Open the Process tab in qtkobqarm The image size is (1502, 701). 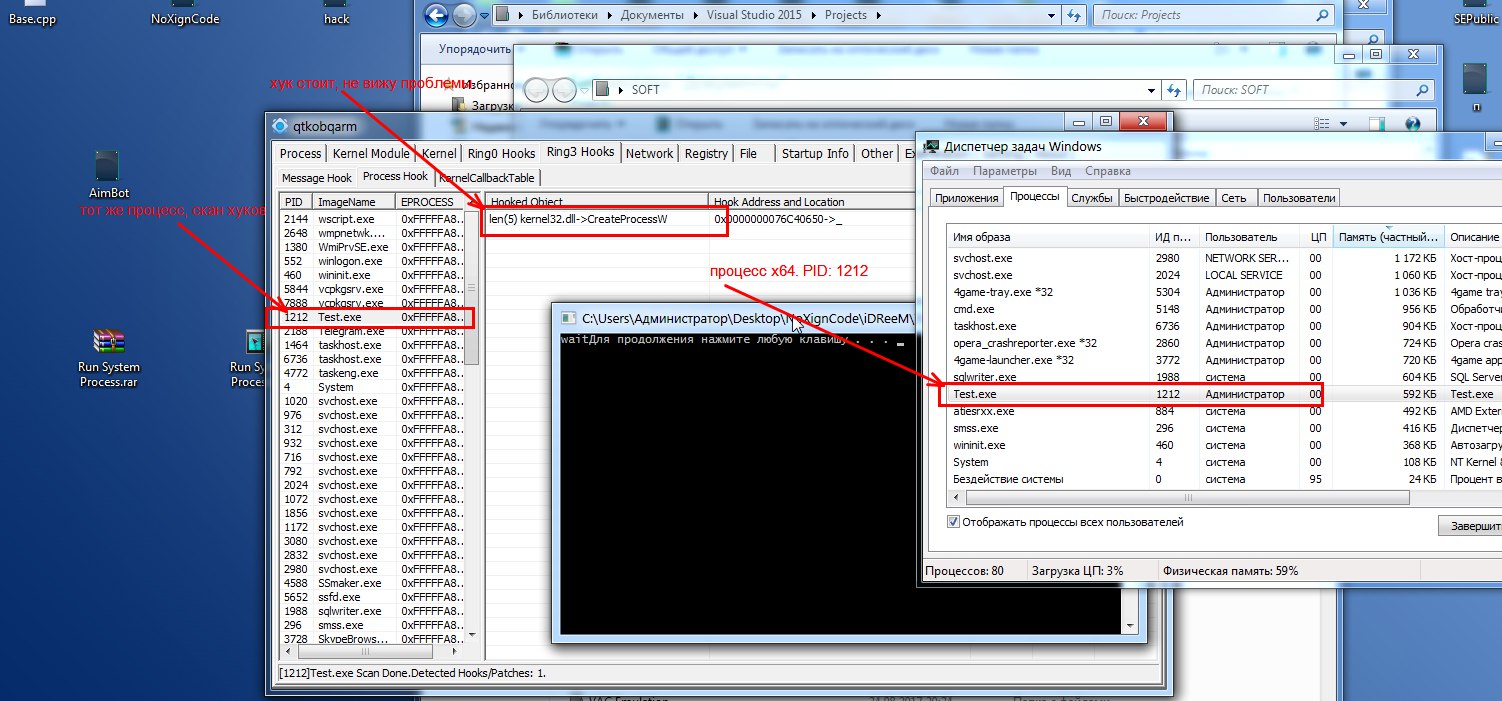coord(300,154)
